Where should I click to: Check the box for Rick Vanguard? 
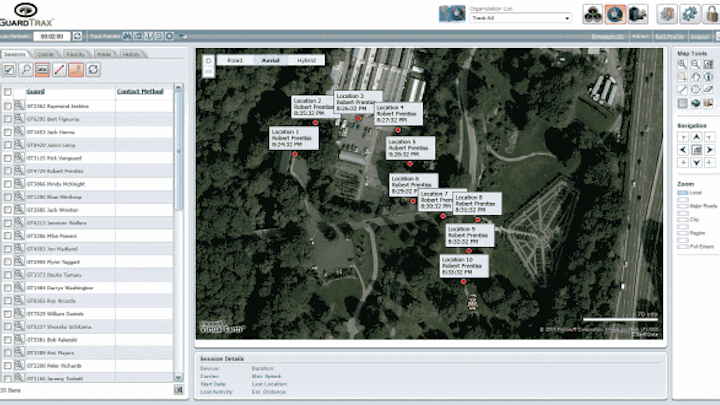pyautogui.click(x=7, y=158)
